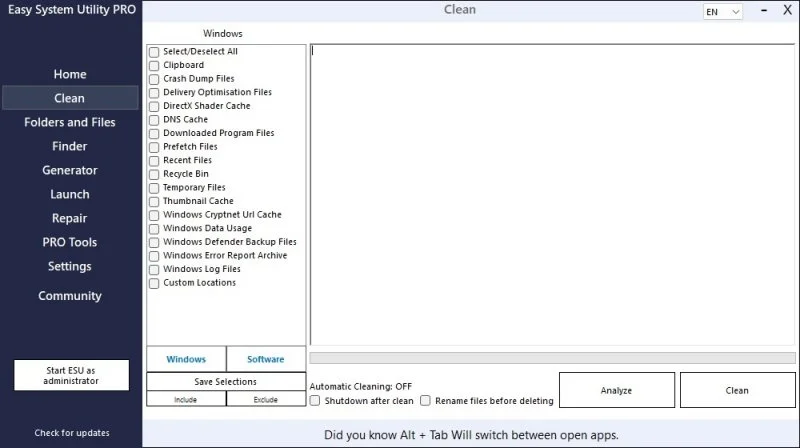Go to the Repair section

[x=70, y=218]
